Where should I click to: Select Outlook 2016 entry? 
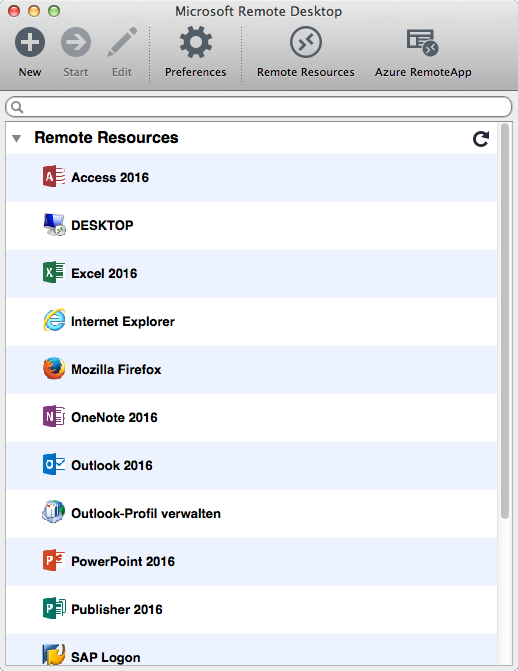[x=251, y=465]
